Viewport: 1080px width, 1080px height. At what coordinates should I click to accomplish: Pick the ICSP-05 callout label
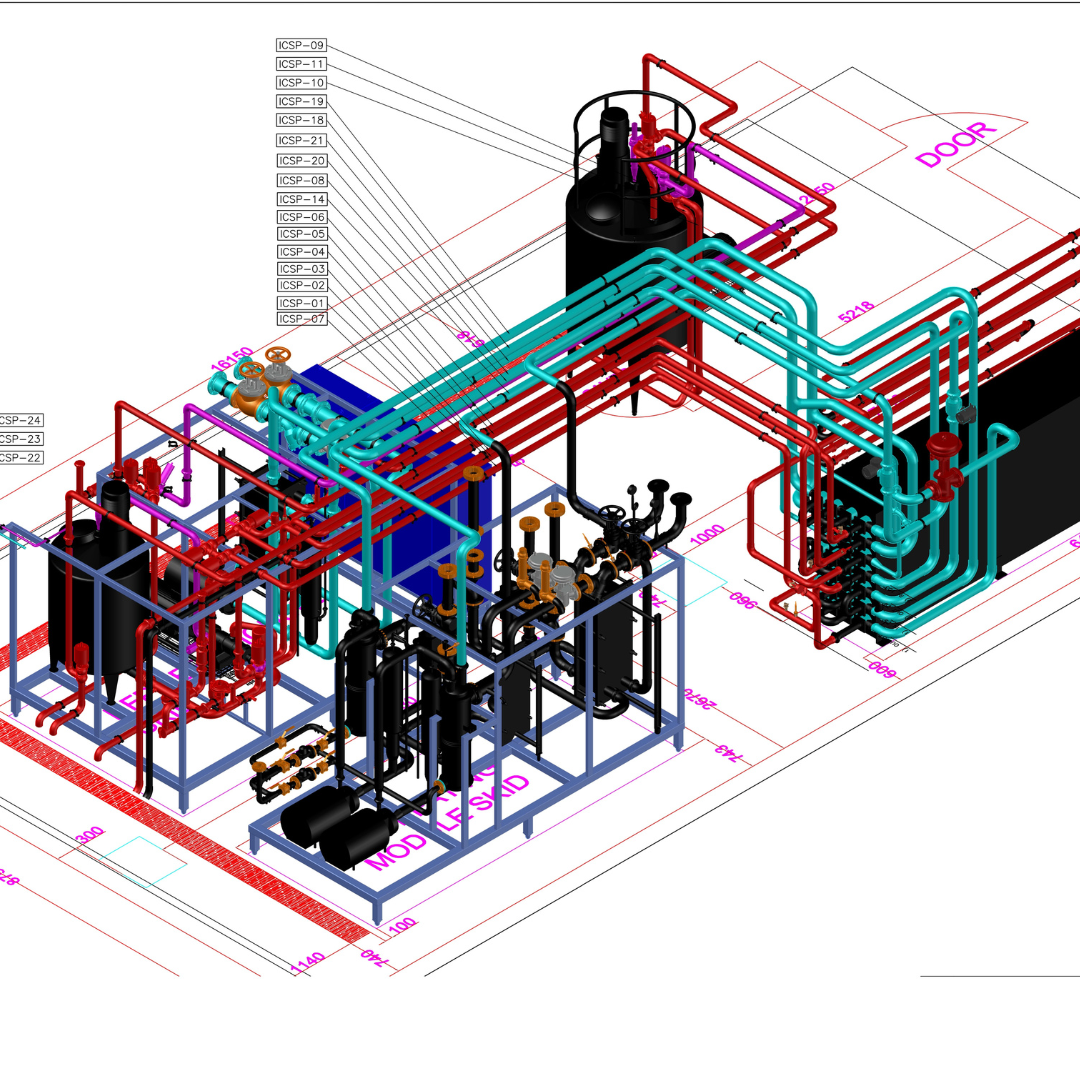(x=301, y=234)
